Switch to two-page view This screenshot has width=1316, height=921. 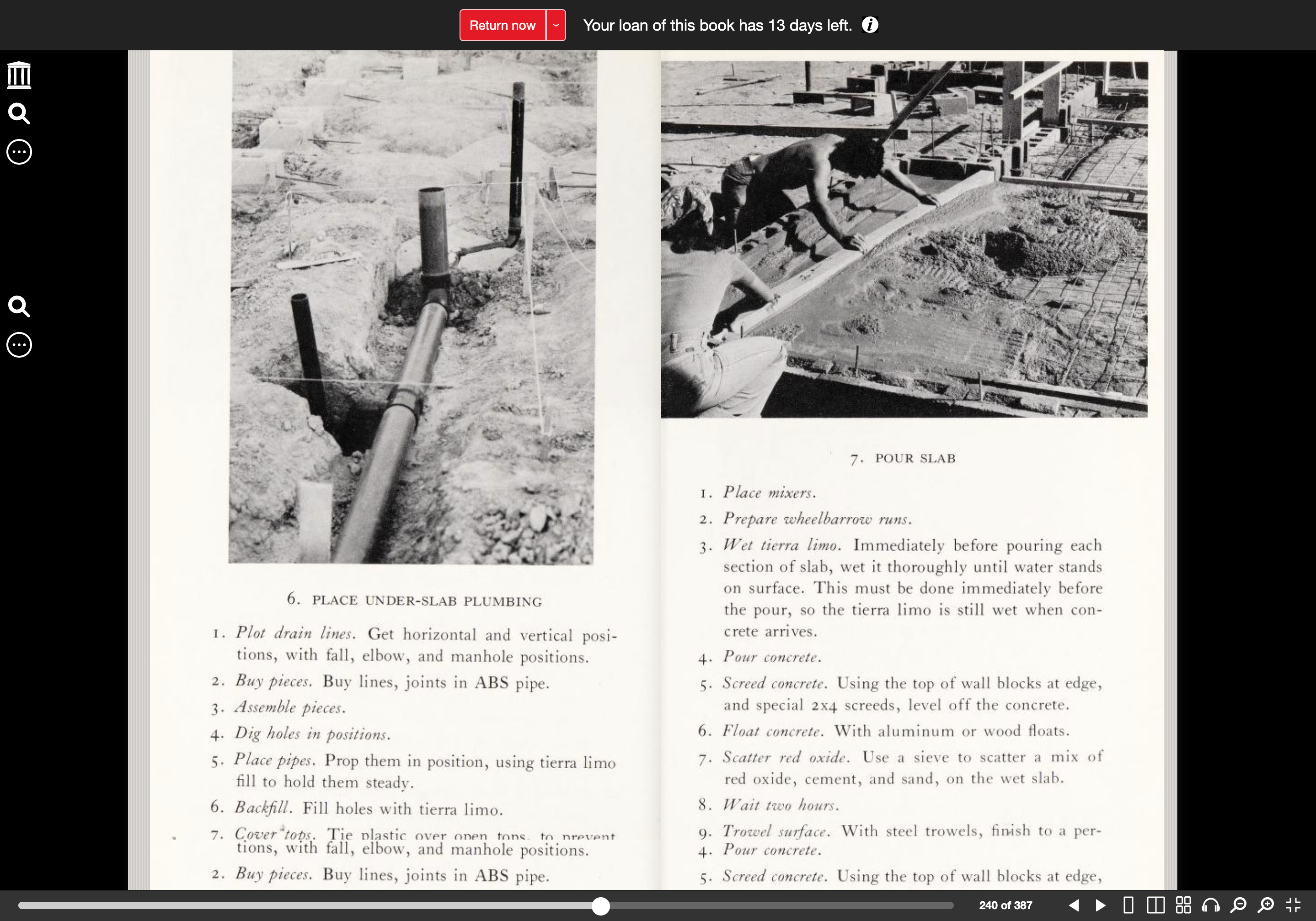1156,905
